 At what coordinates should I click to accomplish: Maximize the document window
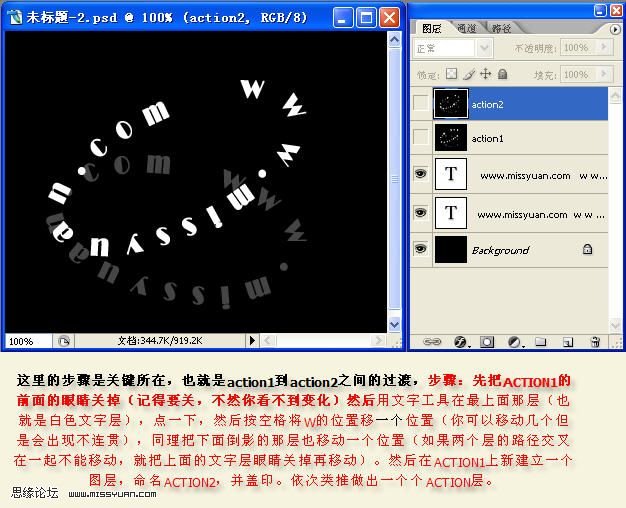click(366, 18)
